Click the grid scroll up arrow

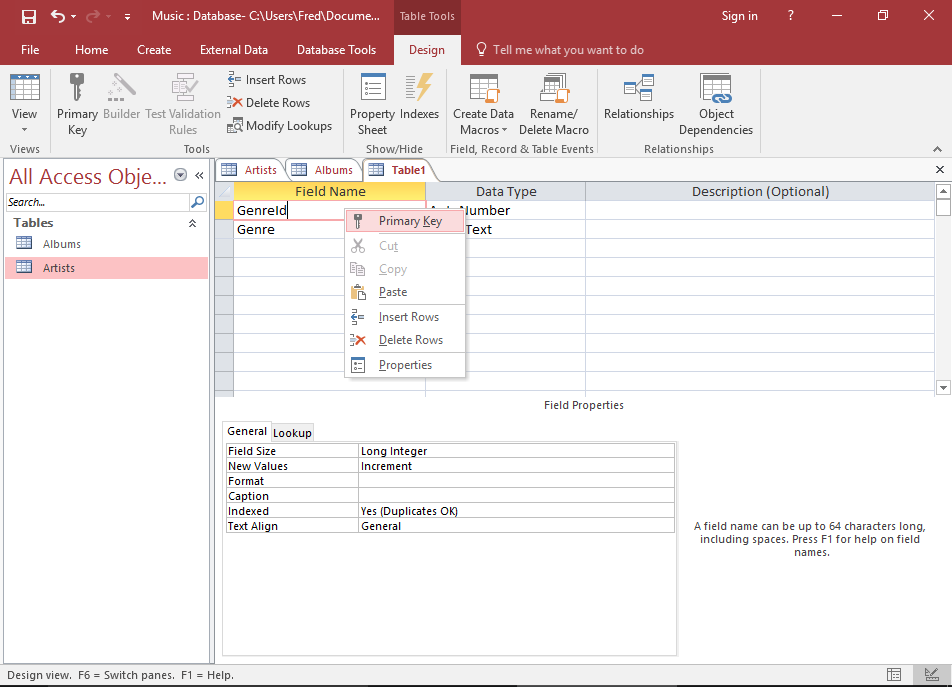[x=943, y=191]
